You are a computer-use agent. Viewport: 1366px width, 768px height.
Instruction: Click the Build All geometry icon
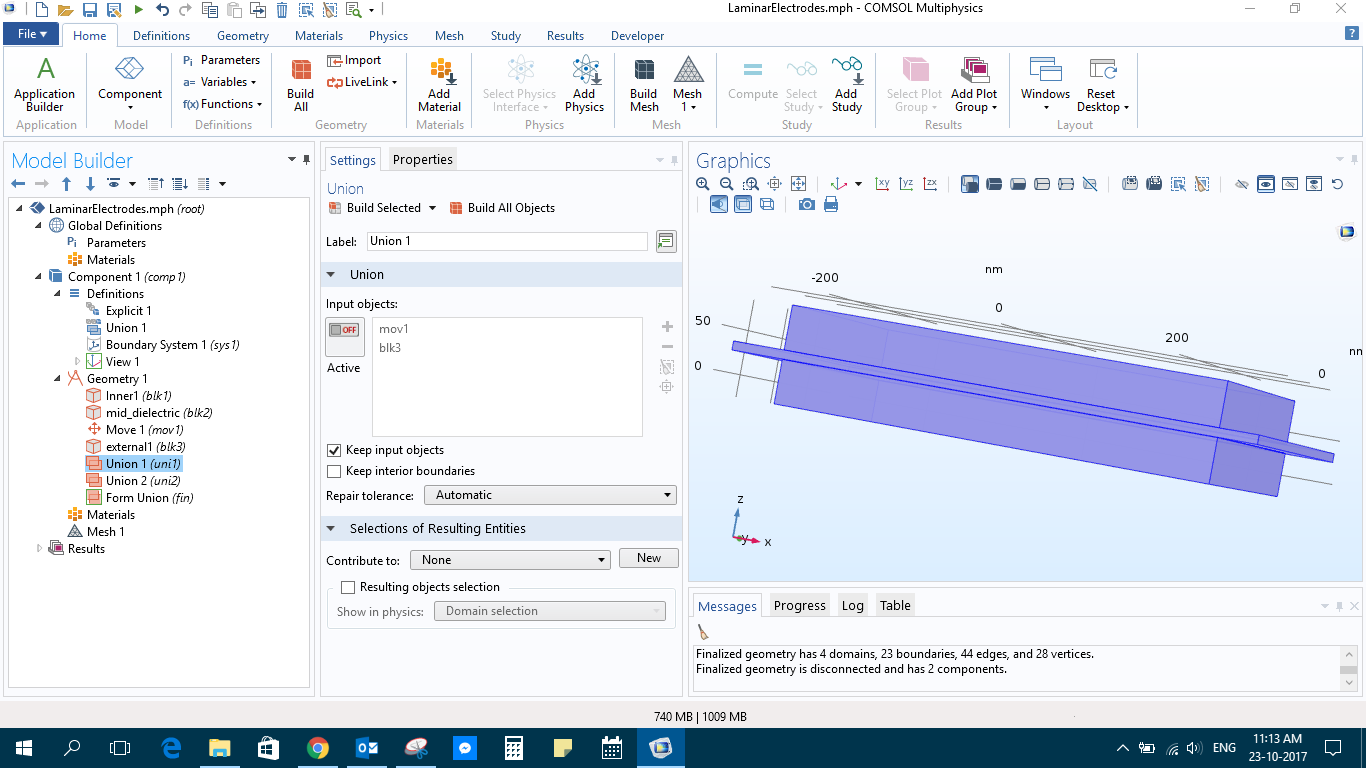tap(300, 83)
